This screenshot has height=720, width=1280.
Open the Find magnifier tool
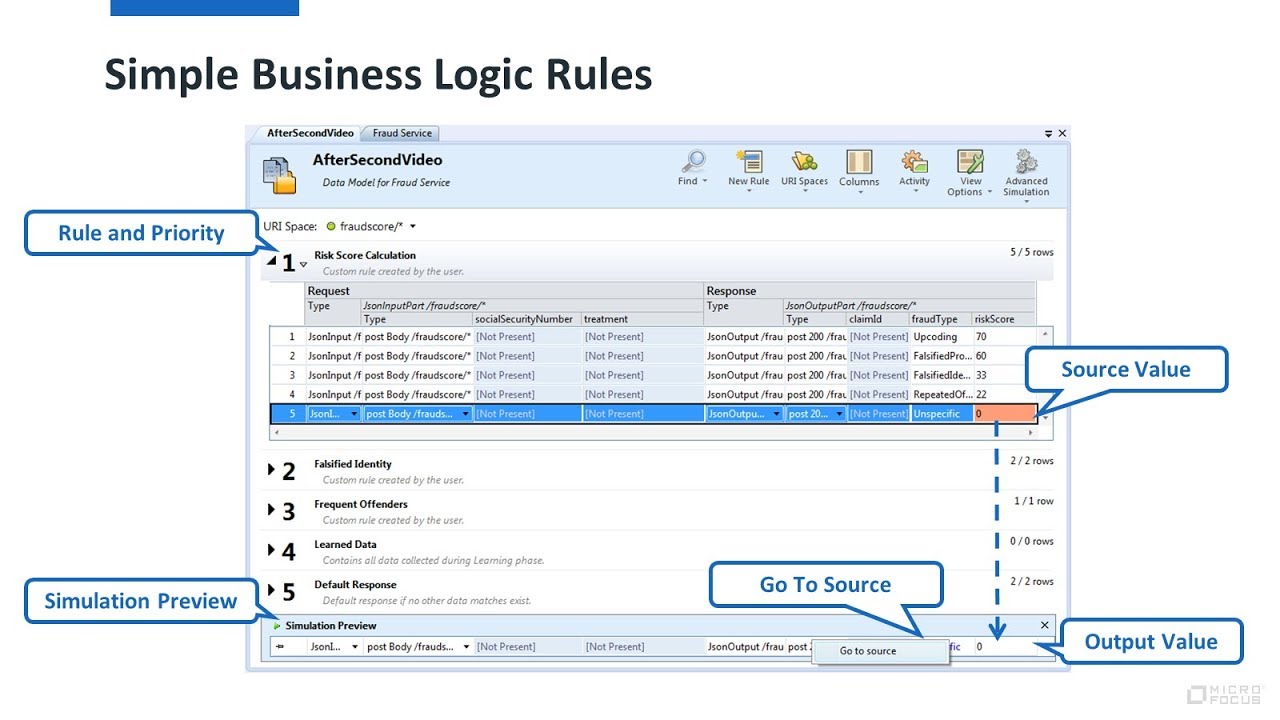(692, 162)
